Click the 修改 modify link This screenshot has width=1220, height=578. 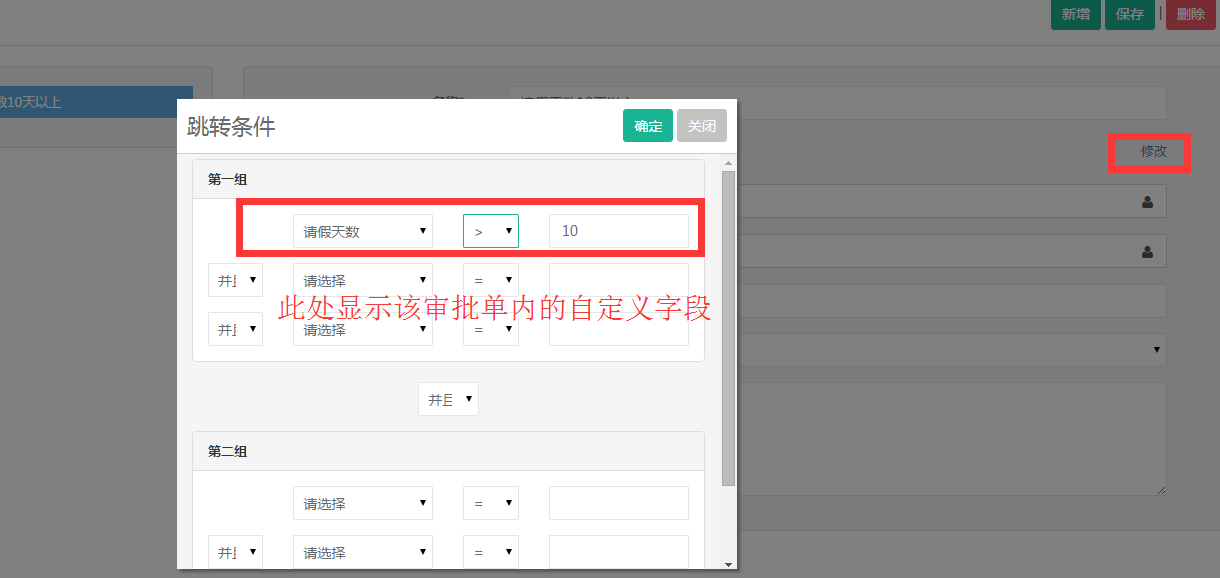[1154, 151]
